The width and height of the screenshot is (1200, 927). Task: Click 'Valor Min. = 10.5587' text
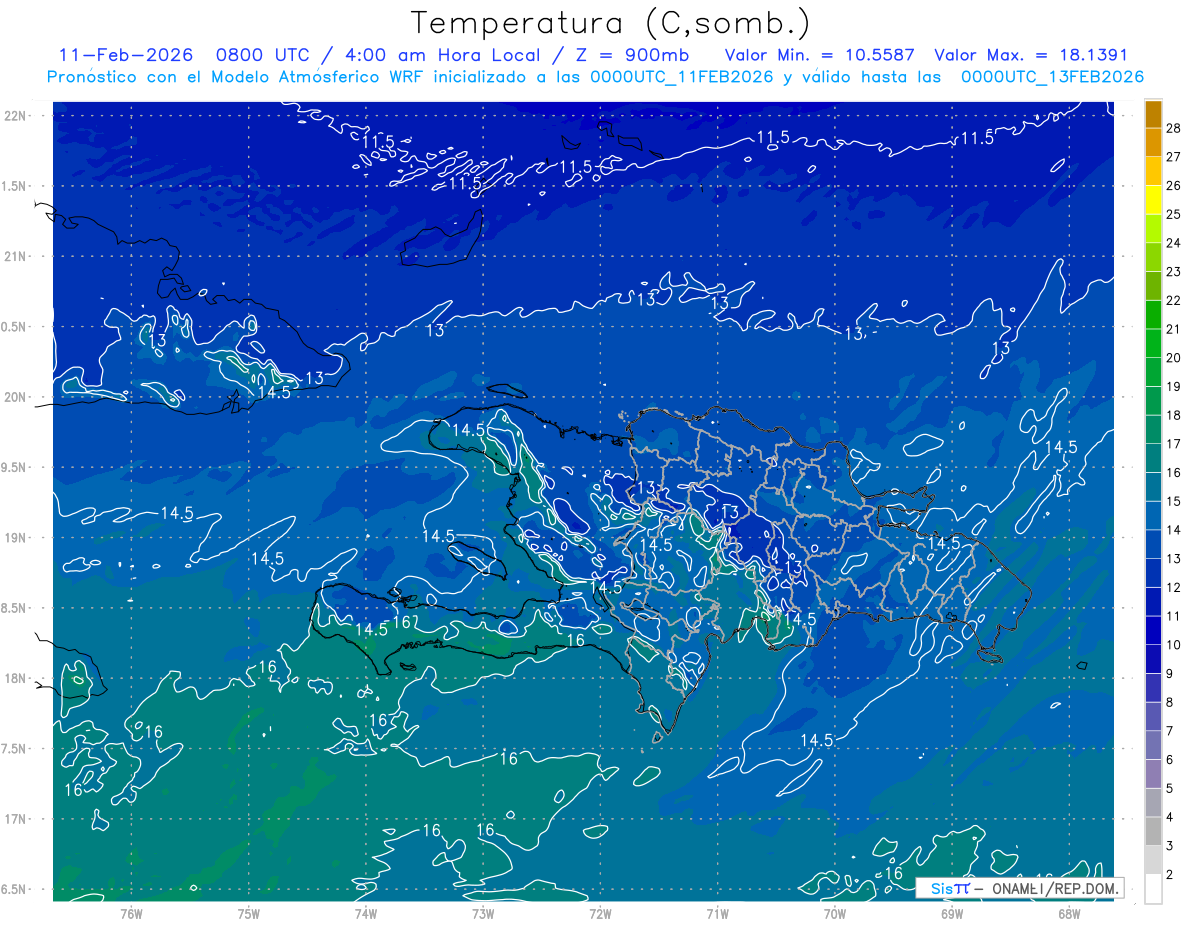pos(819,56)
